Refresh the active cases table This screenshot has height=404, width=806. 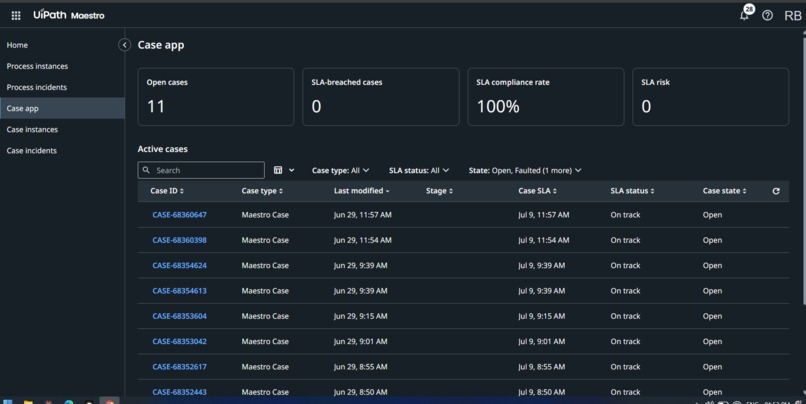(776, 191)
